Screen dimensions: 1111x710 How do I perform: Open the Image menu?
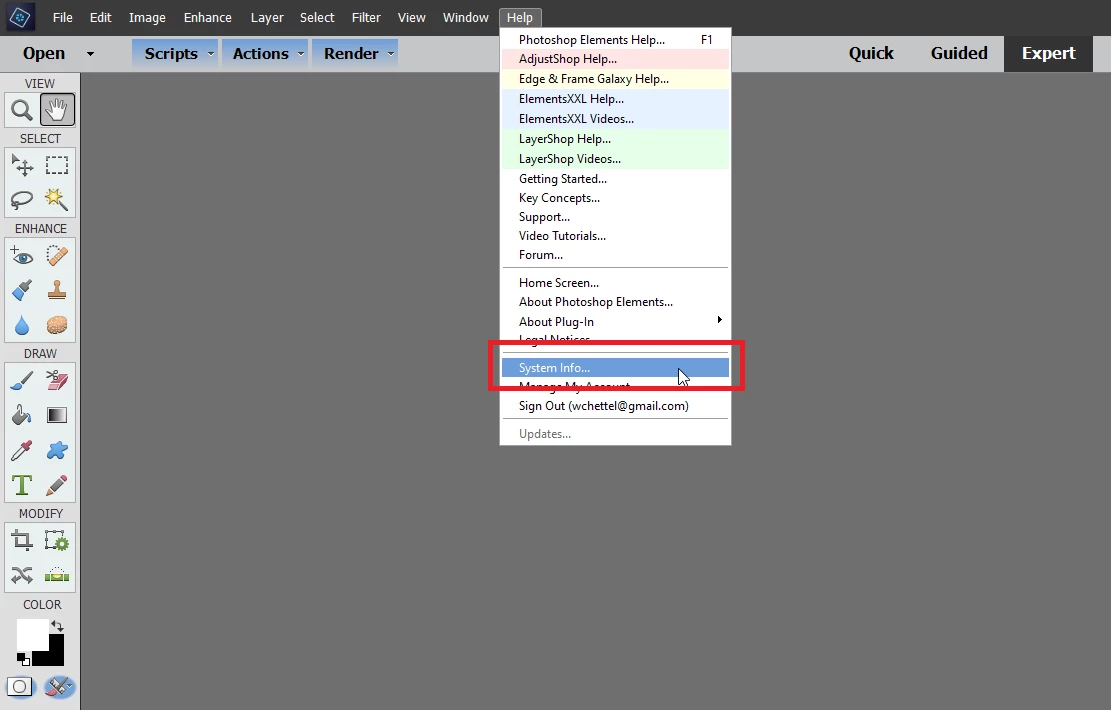[x=147, y=17]
